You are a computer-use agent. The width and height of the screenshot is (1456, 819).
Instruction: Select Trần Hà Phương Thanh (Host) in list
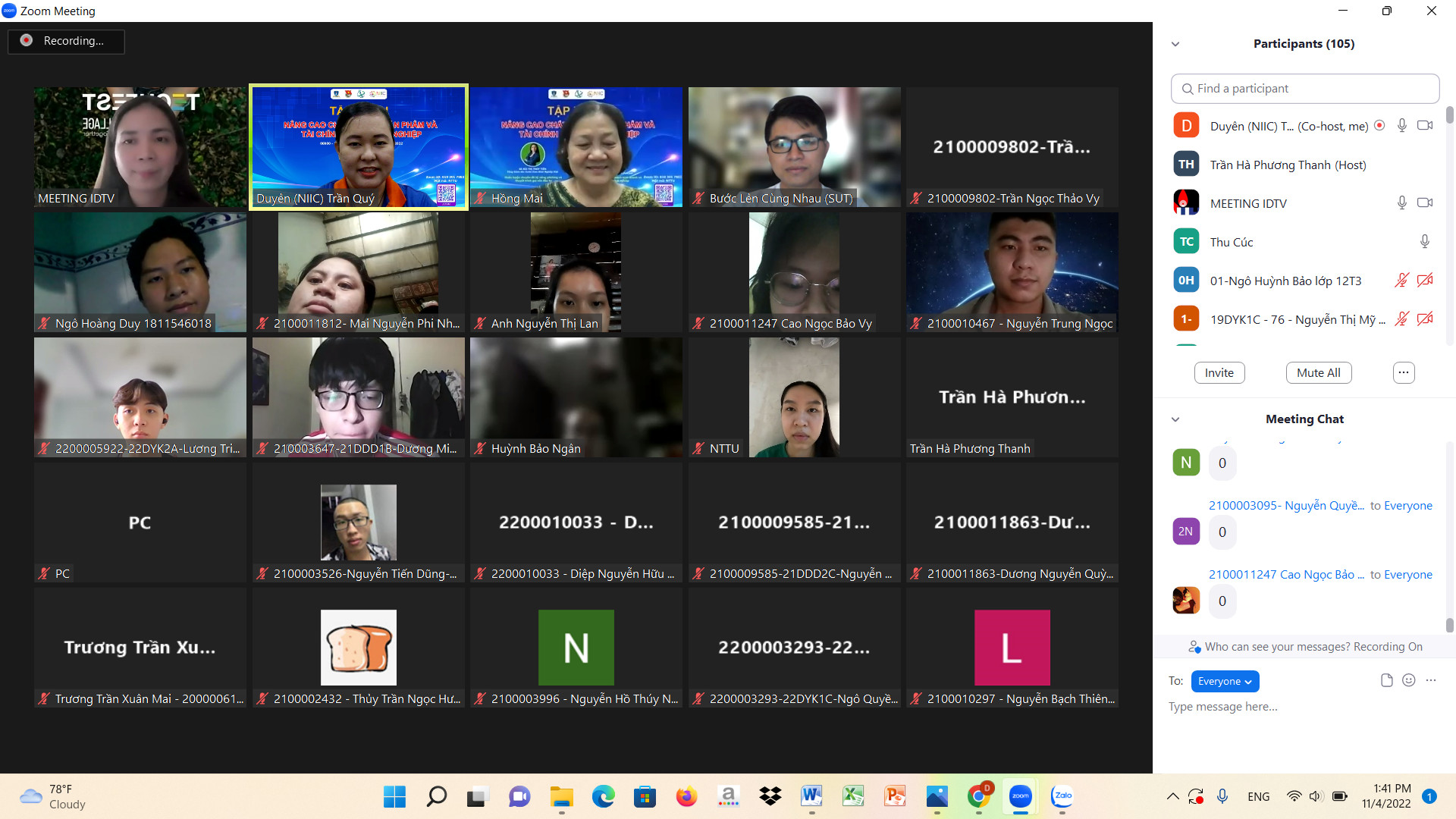tap(1287, 165)
